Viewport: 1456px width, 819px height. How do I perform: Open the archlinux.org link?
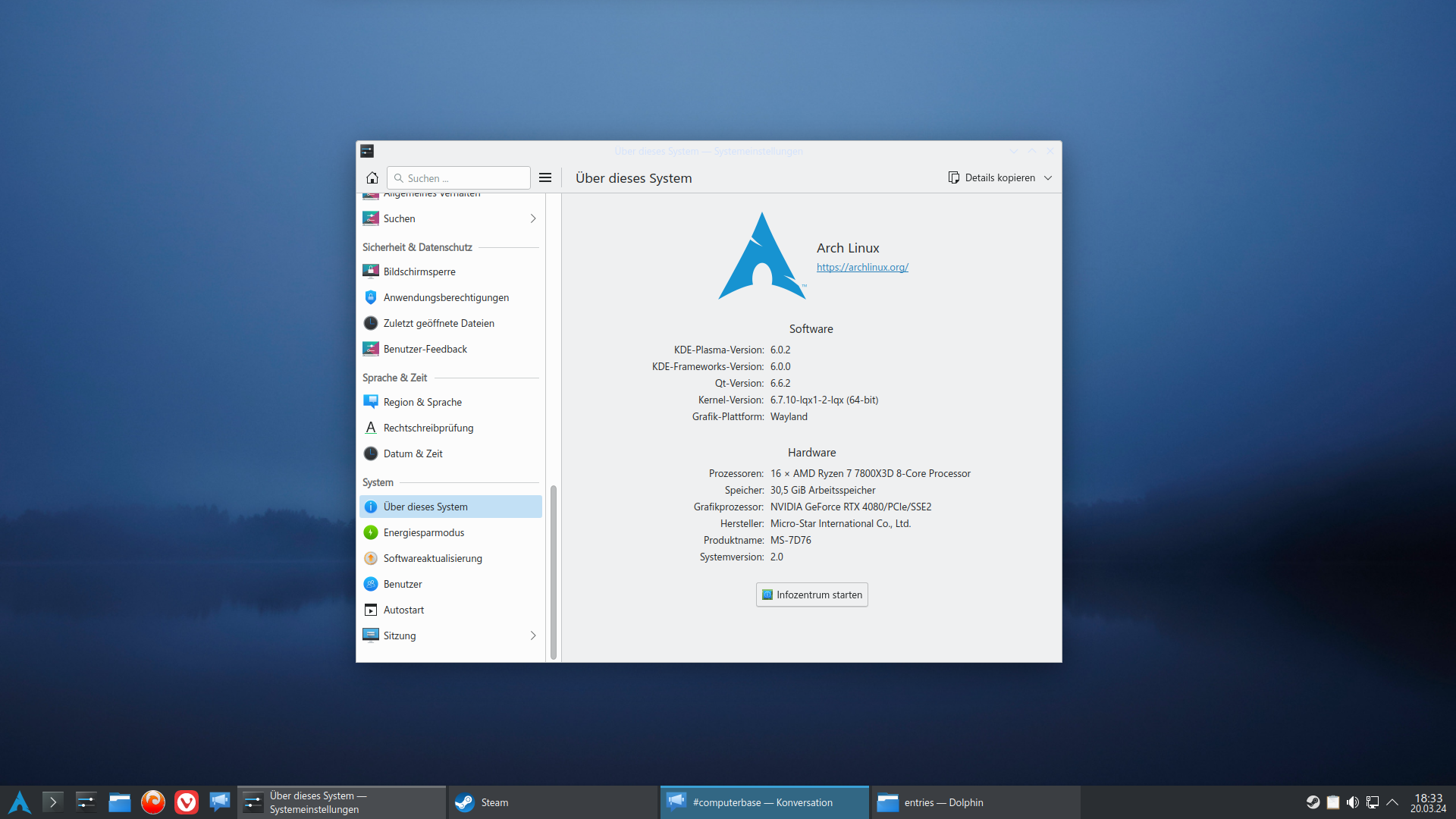coord(861,267)
